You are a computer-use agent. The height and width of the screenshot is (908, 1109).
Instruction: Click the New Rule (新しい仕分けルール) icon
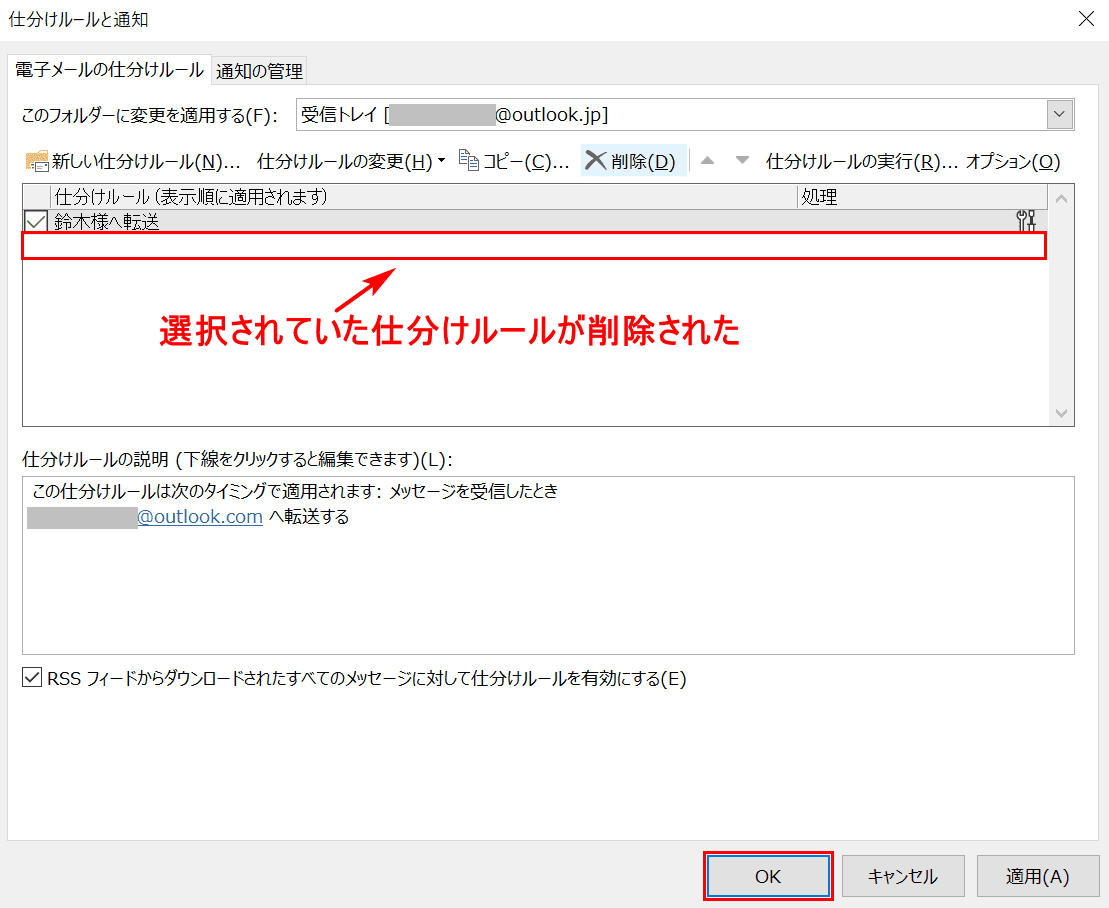[x=37, y=161]
